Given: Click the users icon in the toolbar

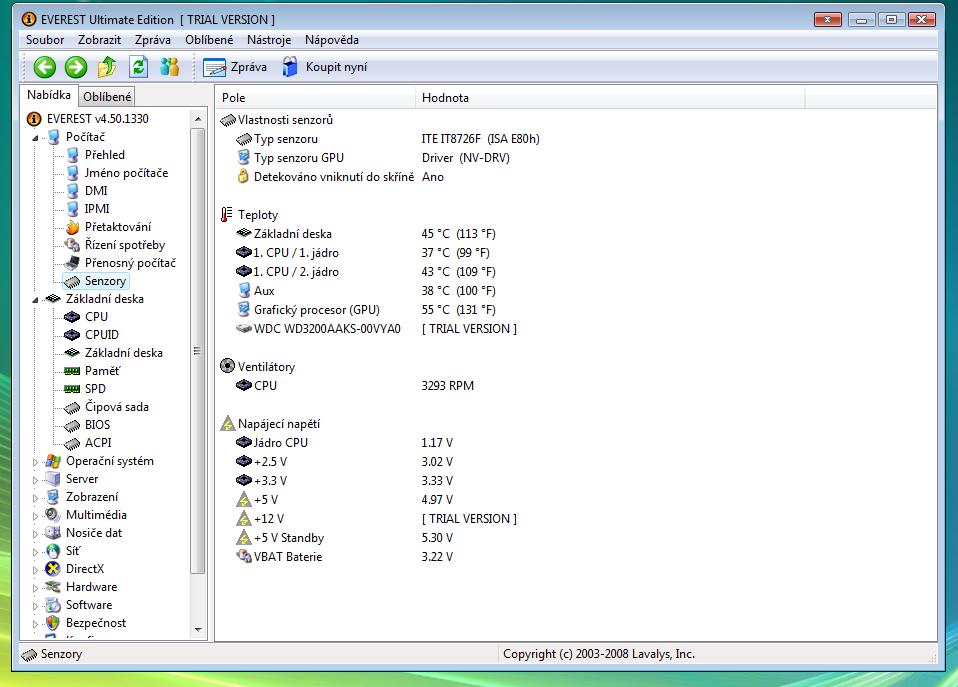Looking at the screenshot, I should point(170,67).
